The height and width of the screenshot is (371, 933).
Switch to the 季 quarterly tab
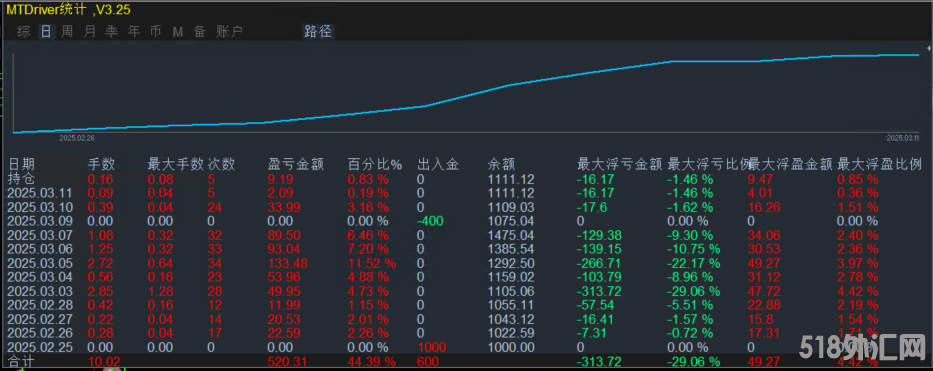tap(112, 32)
